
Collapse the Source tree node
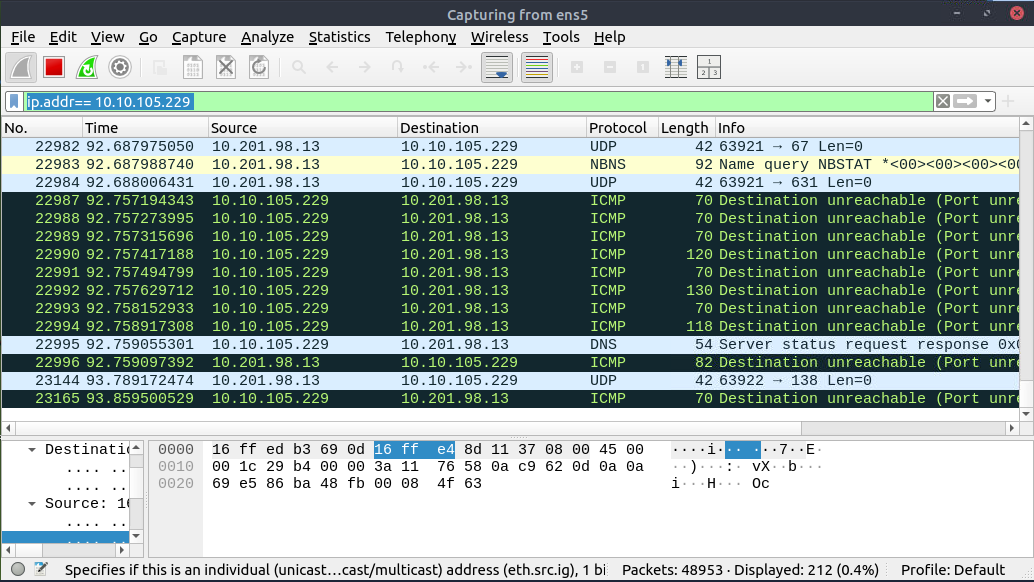click(x=32, y=504)
